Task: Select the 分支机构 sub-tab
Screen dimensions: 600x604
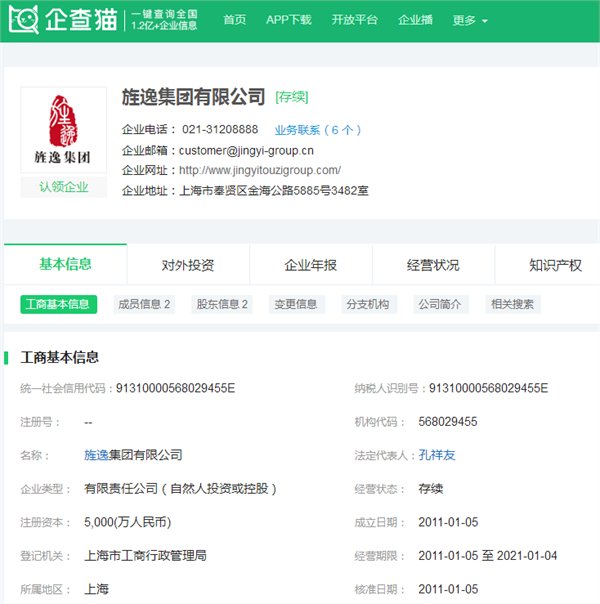Action: [x=368, y=304]
